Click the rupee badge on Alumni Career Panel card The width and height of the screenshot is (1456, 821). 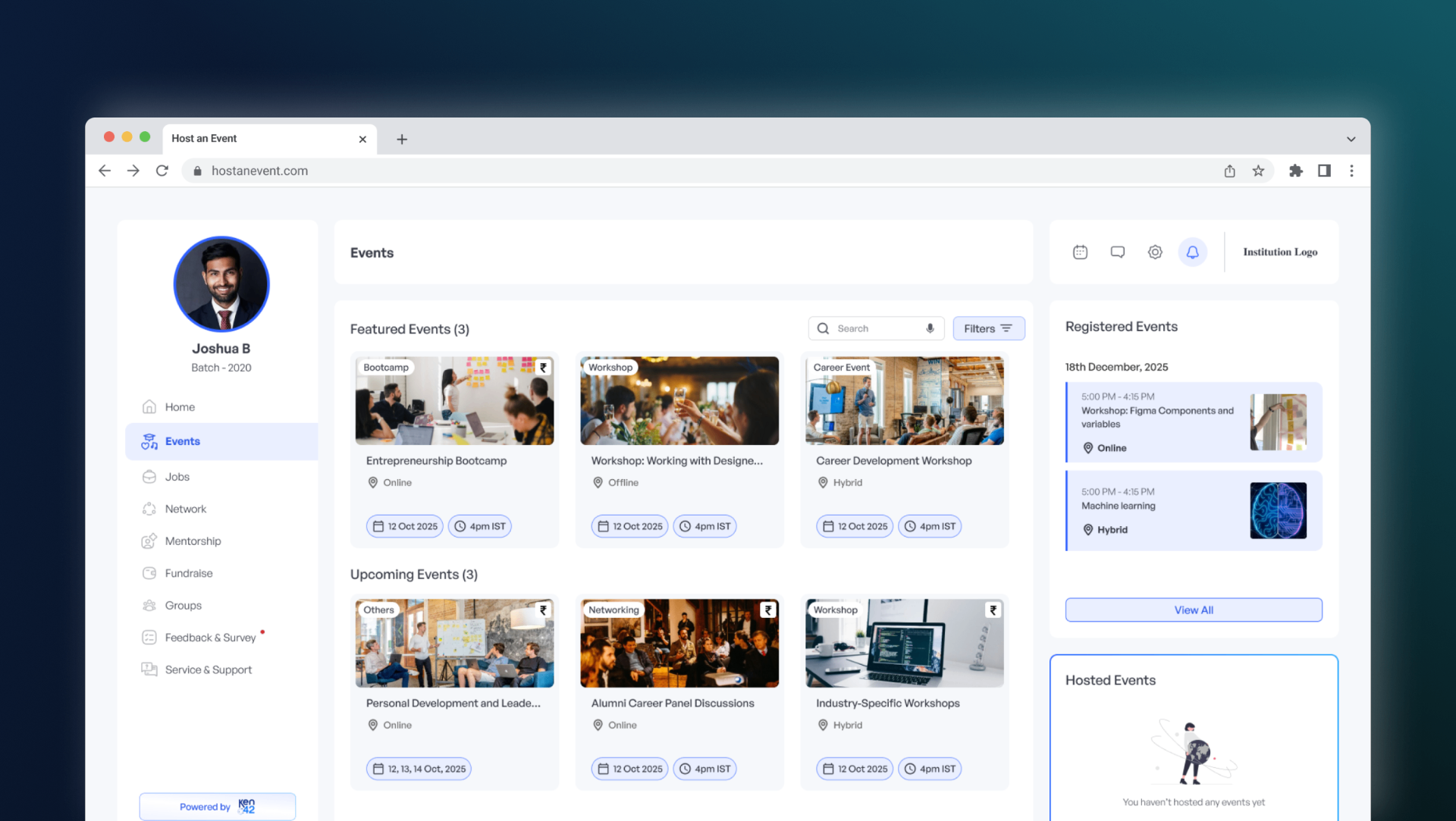click(768, 610)
